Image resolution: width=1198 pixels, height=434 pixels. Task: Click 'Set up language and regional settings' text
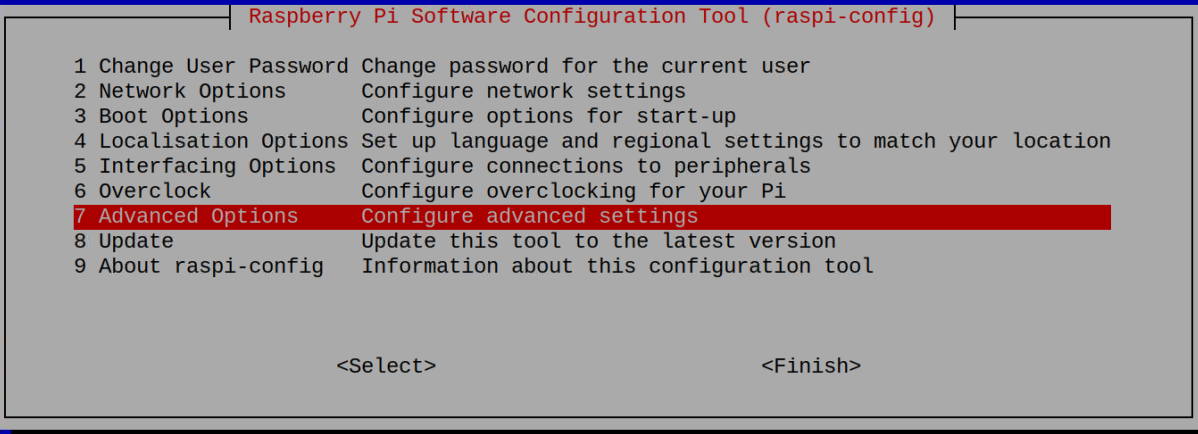click(x=735, y=142)
